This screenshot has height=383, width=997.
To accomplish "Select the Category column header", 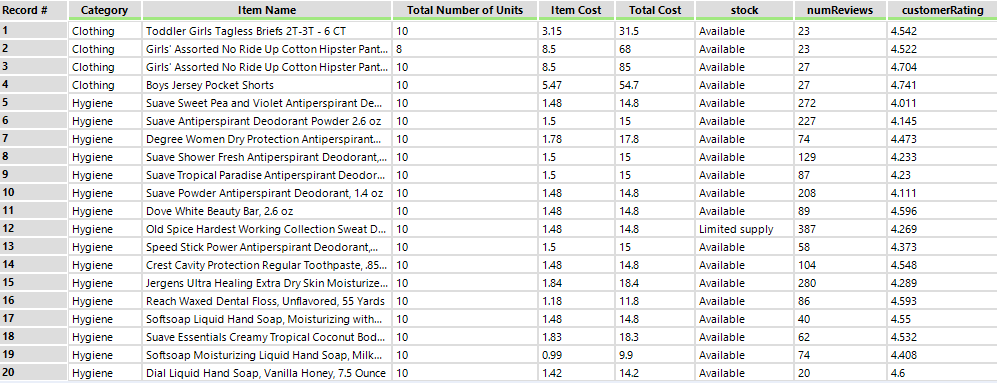I will point(104,10).
